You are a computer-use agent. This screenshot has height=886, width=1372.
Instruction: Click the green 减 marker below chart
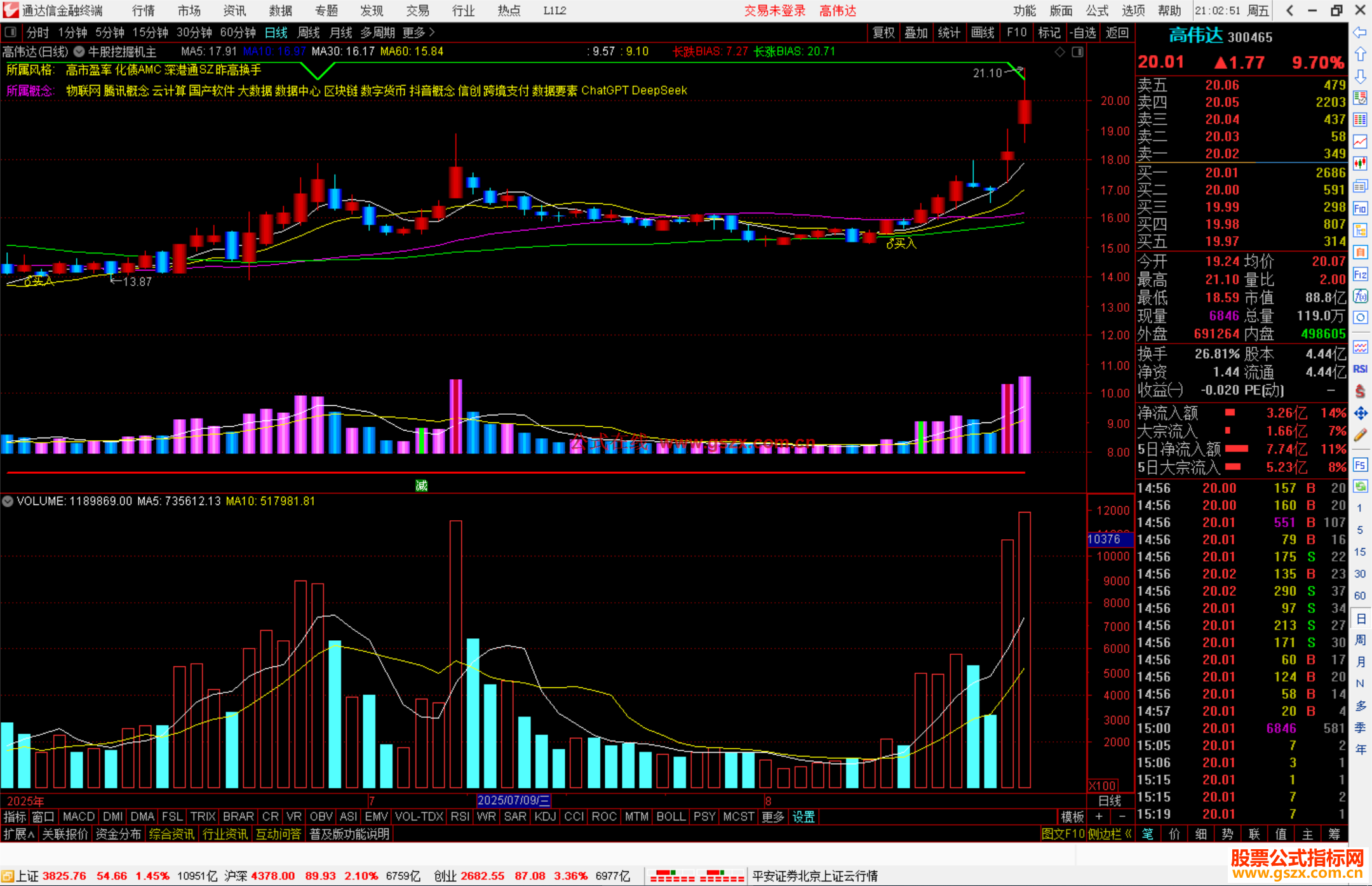pos(421,486)
